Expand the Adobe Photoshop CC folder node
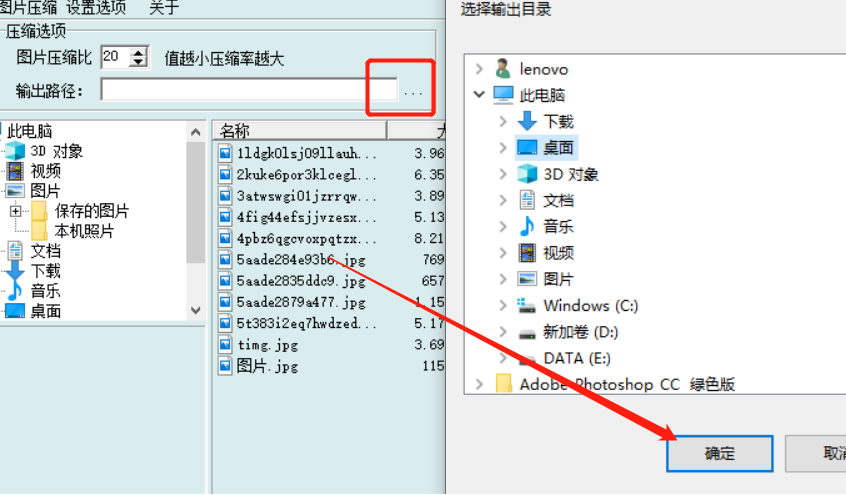 pyautogui.click(x=479, y=384)
